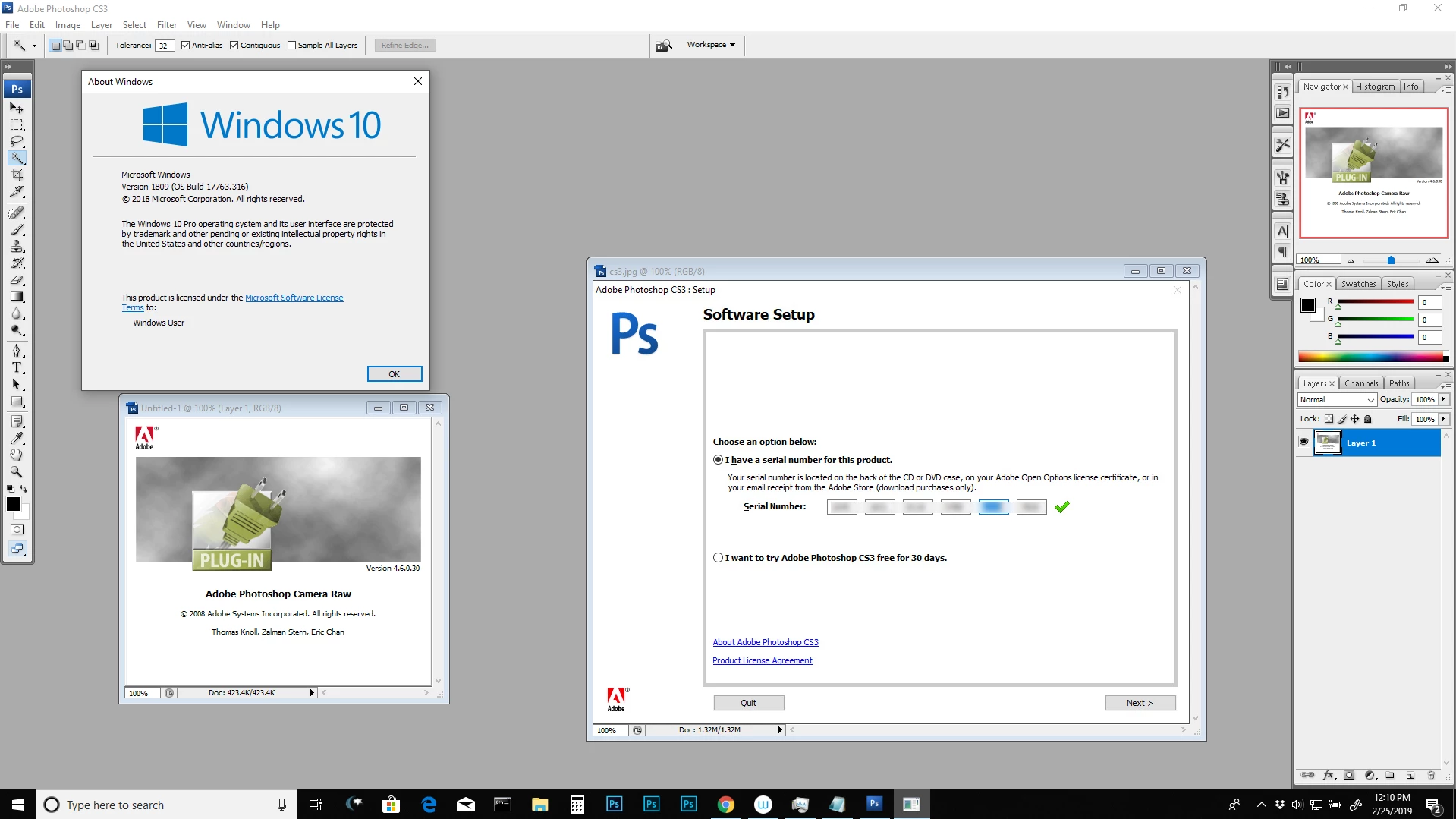
Task: Open the Microsoft Software License link
Action: (x=294, y=298)
